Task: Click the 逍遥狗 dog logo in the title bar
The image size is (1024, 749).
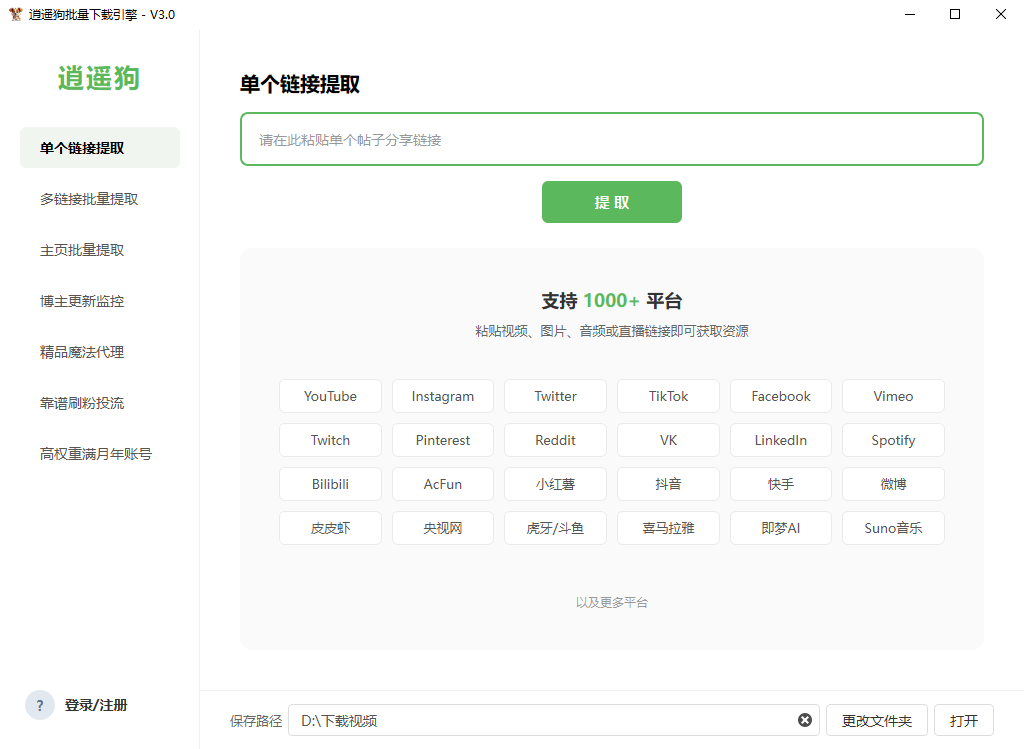Action: click(14, 15)
